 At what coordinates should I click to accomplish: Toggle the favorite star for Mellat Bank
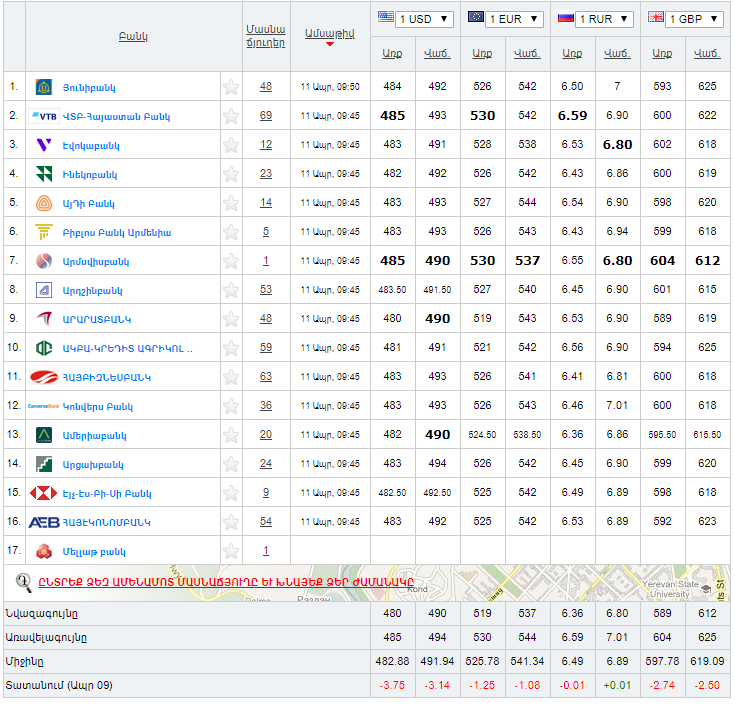click(231, 551)
